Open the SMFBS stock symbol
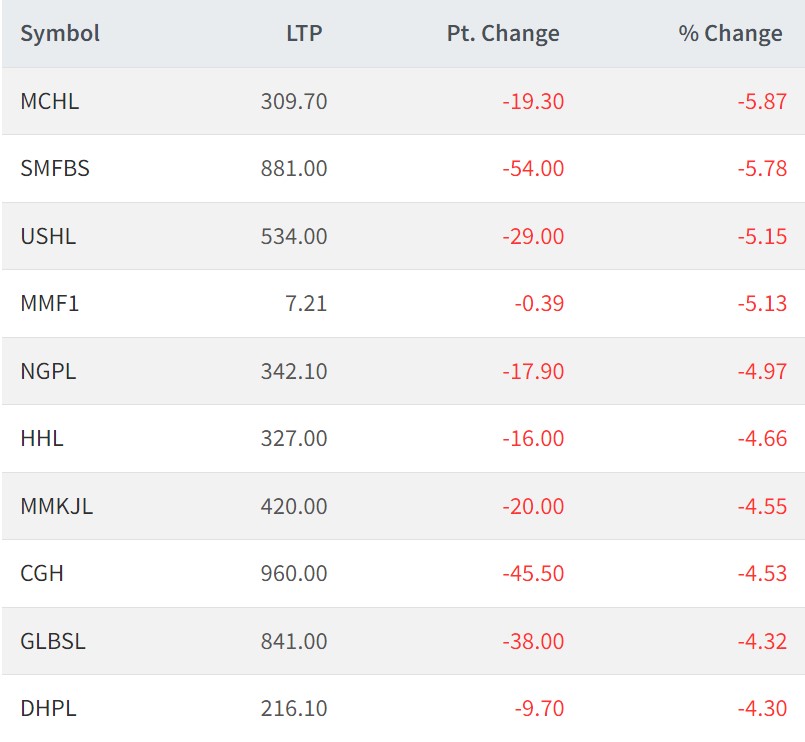Image resolution: width=805 pixels, height=742 pixels. [x=55, y=168]
